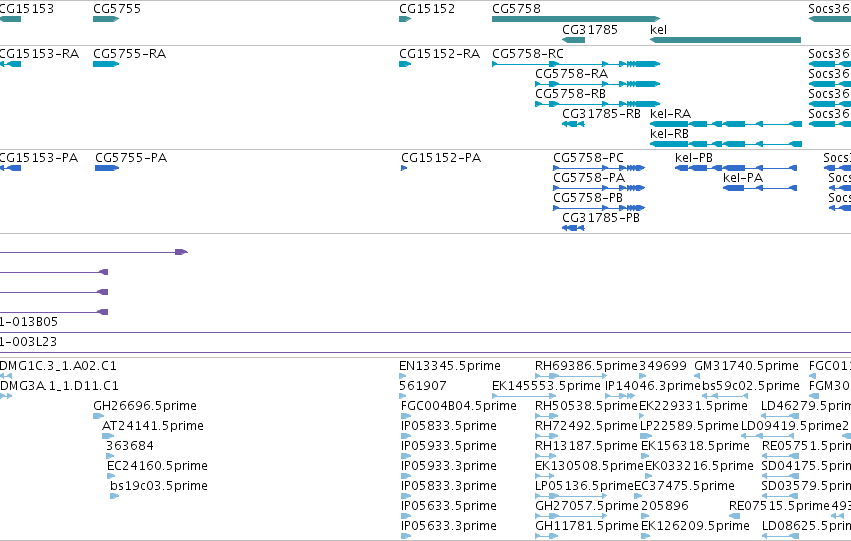Click protein kel-PA
The width and height of the screenshot is (851, 541).
742,178
